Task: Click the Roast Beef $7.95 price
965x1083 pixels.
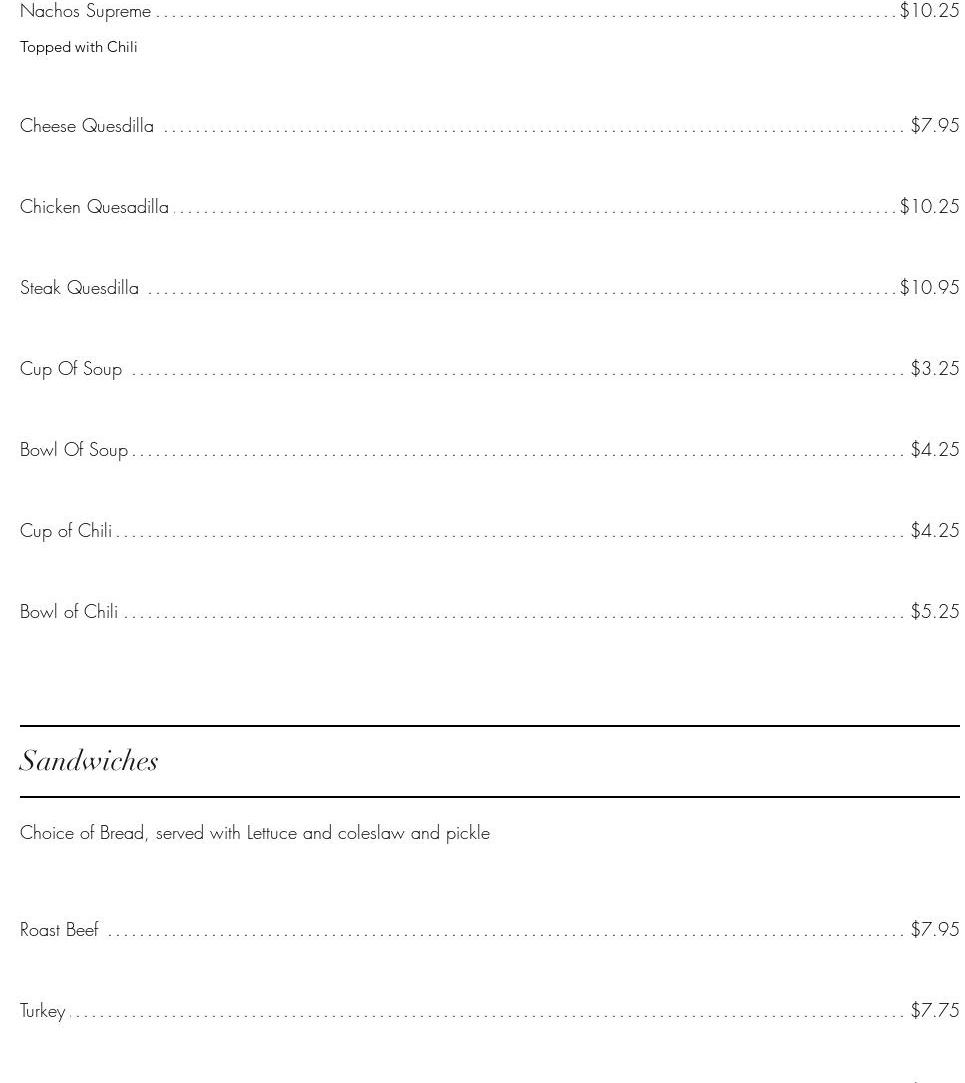Action: (x=934, y=930)
